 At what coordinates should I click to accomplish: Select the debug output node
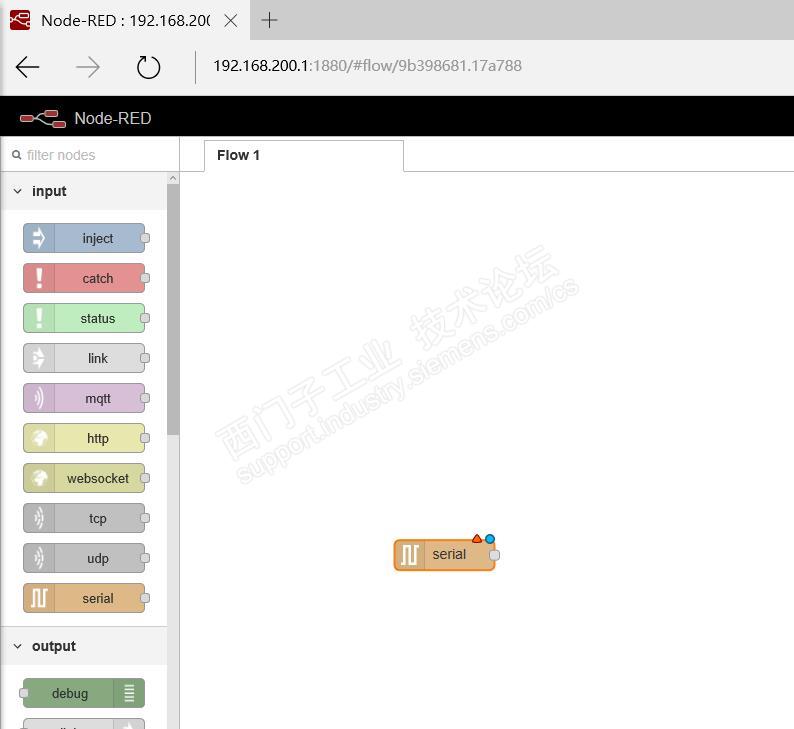point(84,693)
